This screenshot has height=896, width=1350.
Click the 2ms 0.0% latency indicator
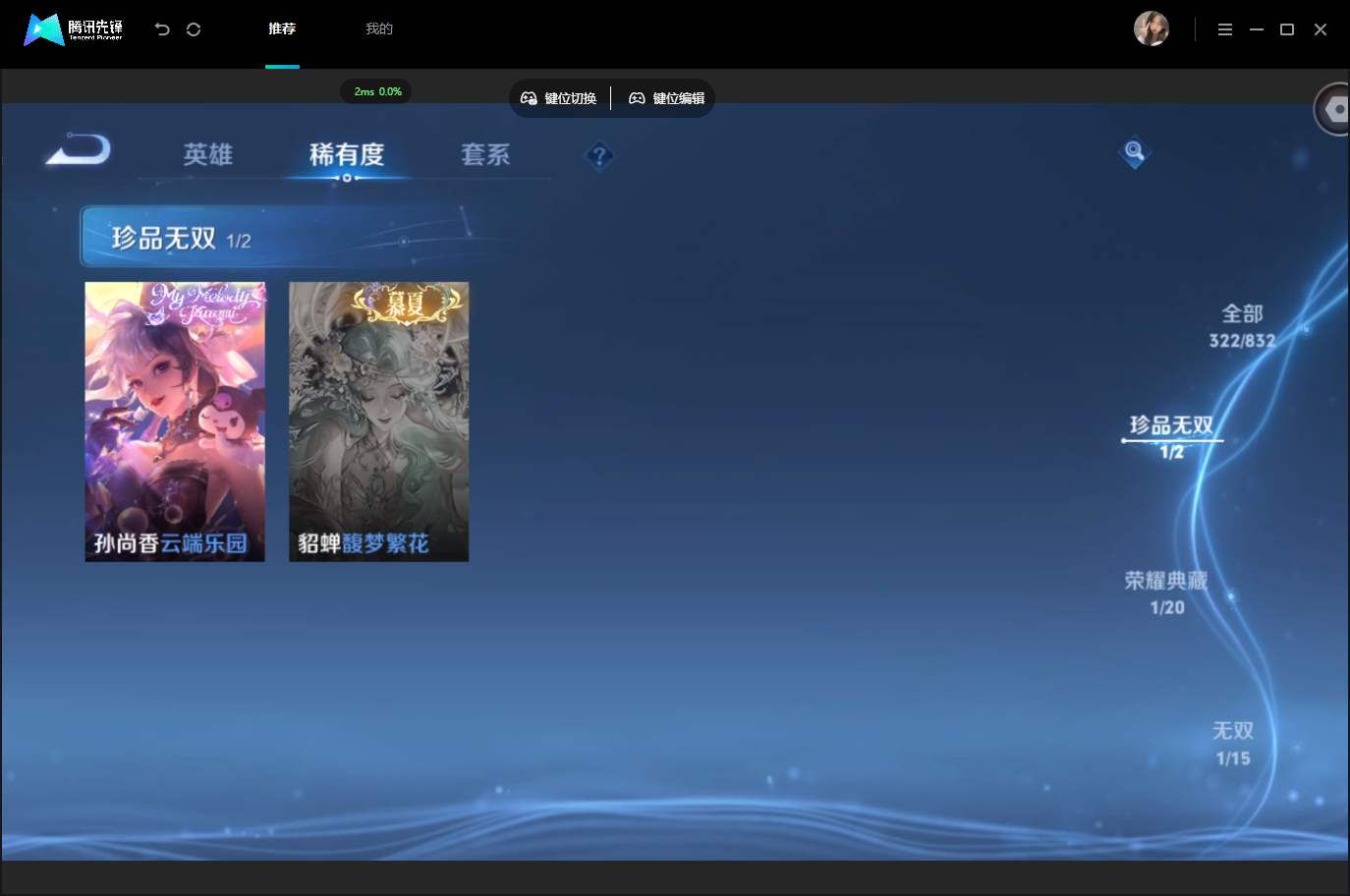point(377,91)
